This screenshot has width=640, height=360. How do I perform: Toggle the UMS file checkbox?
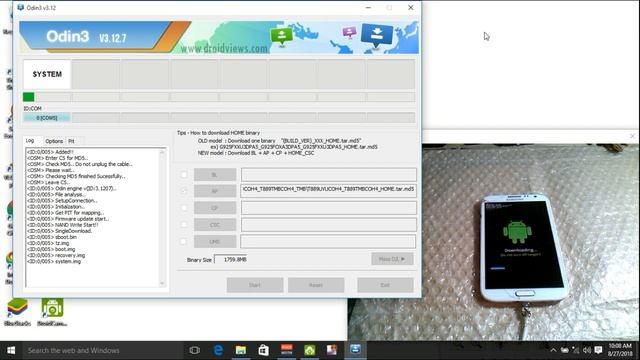[184, 241]
